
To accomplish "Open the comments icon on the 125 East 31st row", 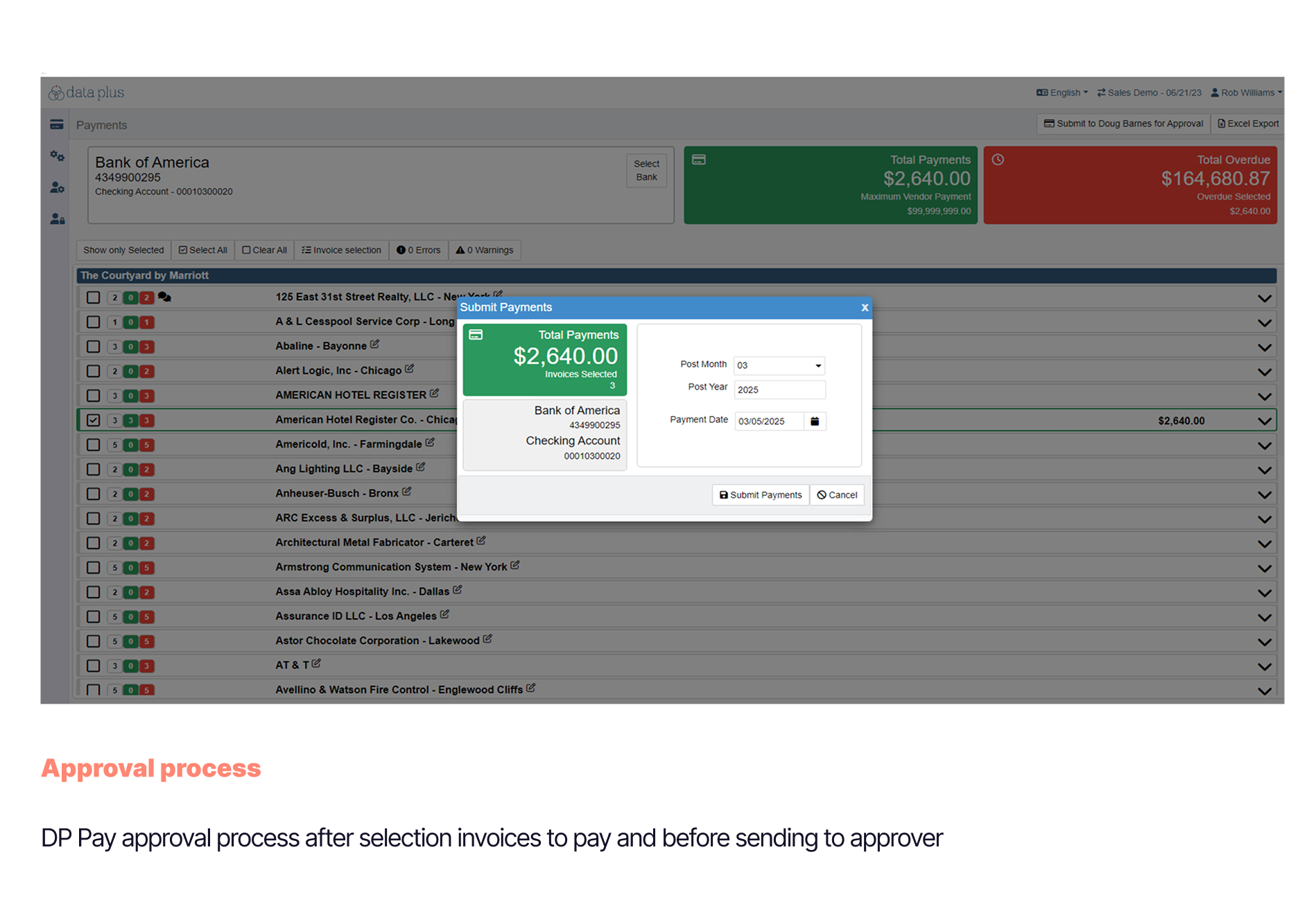I will tap(164, 297).
